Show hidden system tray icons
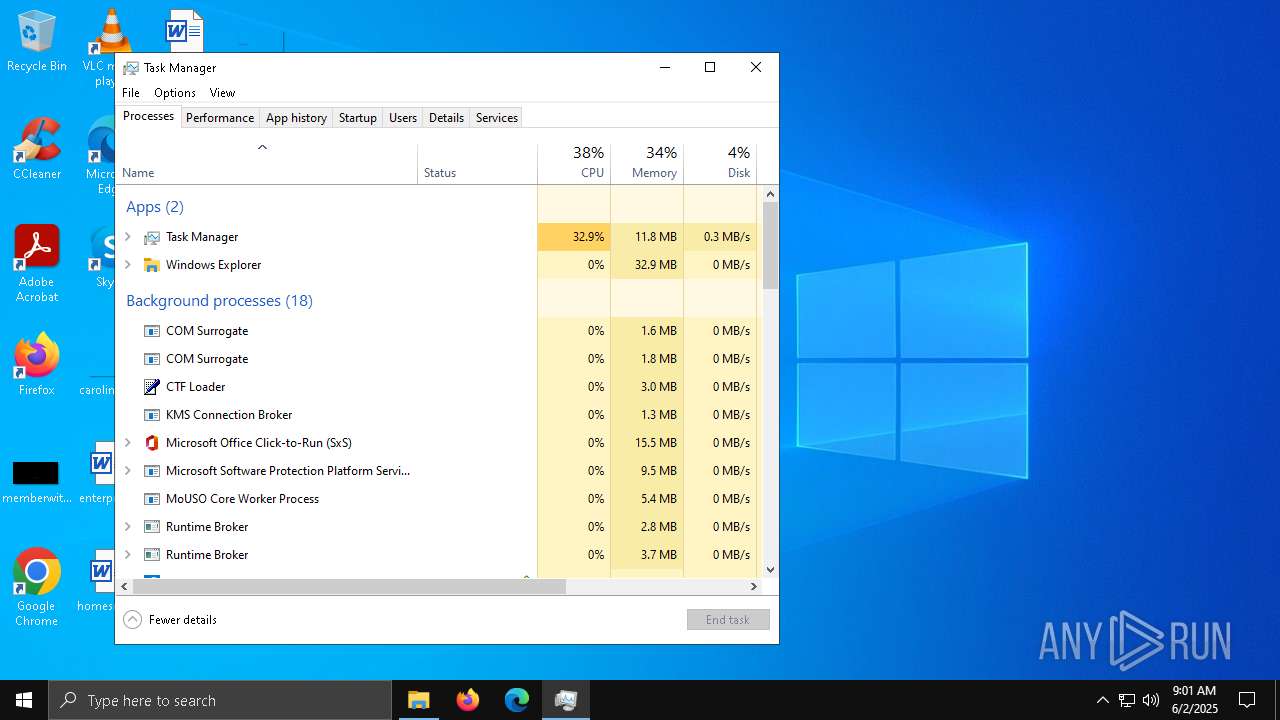Image resolution: width=1280 pixels, height=720 pixels. (1102, 700)
